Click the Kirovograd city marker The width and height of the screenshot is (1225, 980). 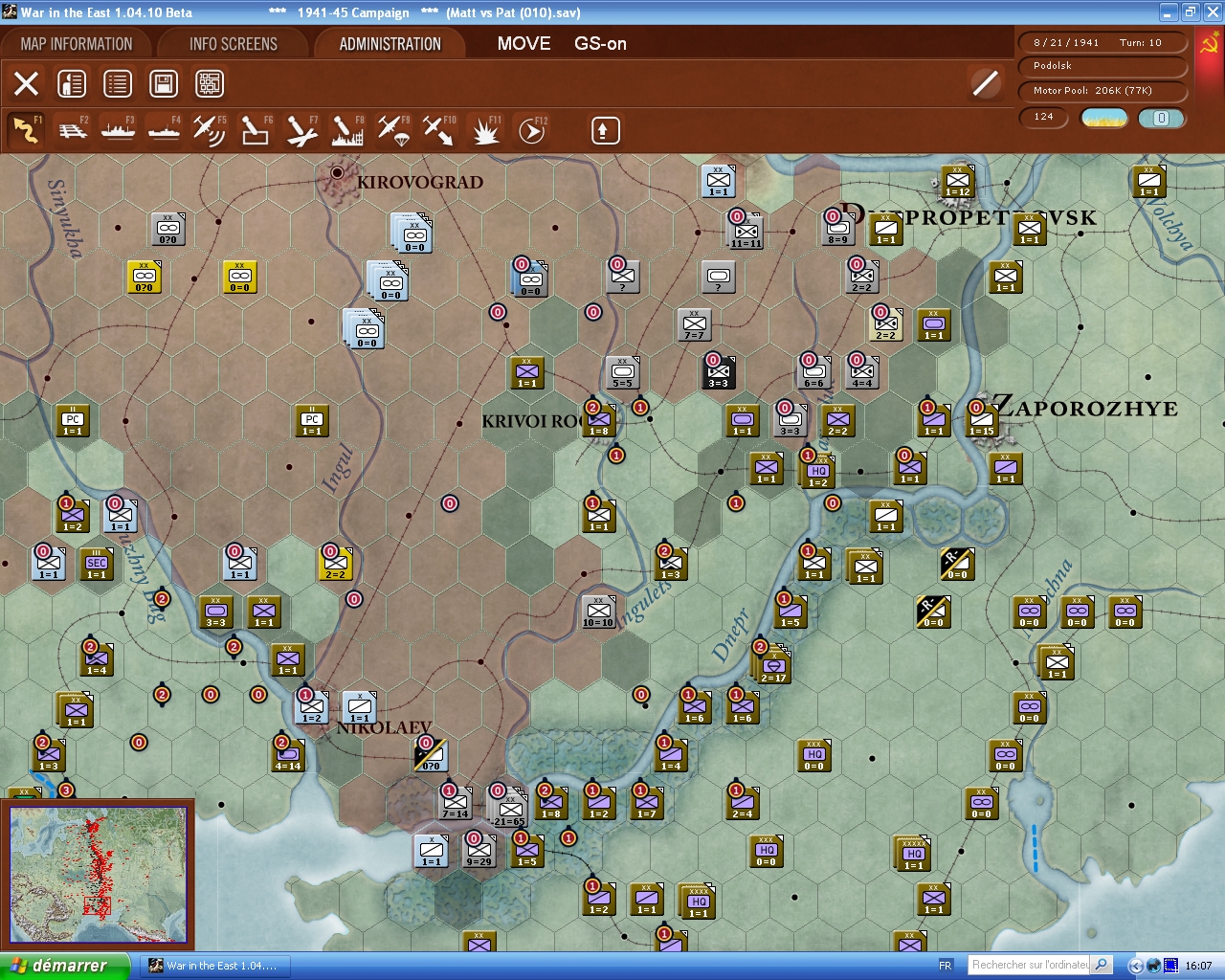tap(337, 173)
